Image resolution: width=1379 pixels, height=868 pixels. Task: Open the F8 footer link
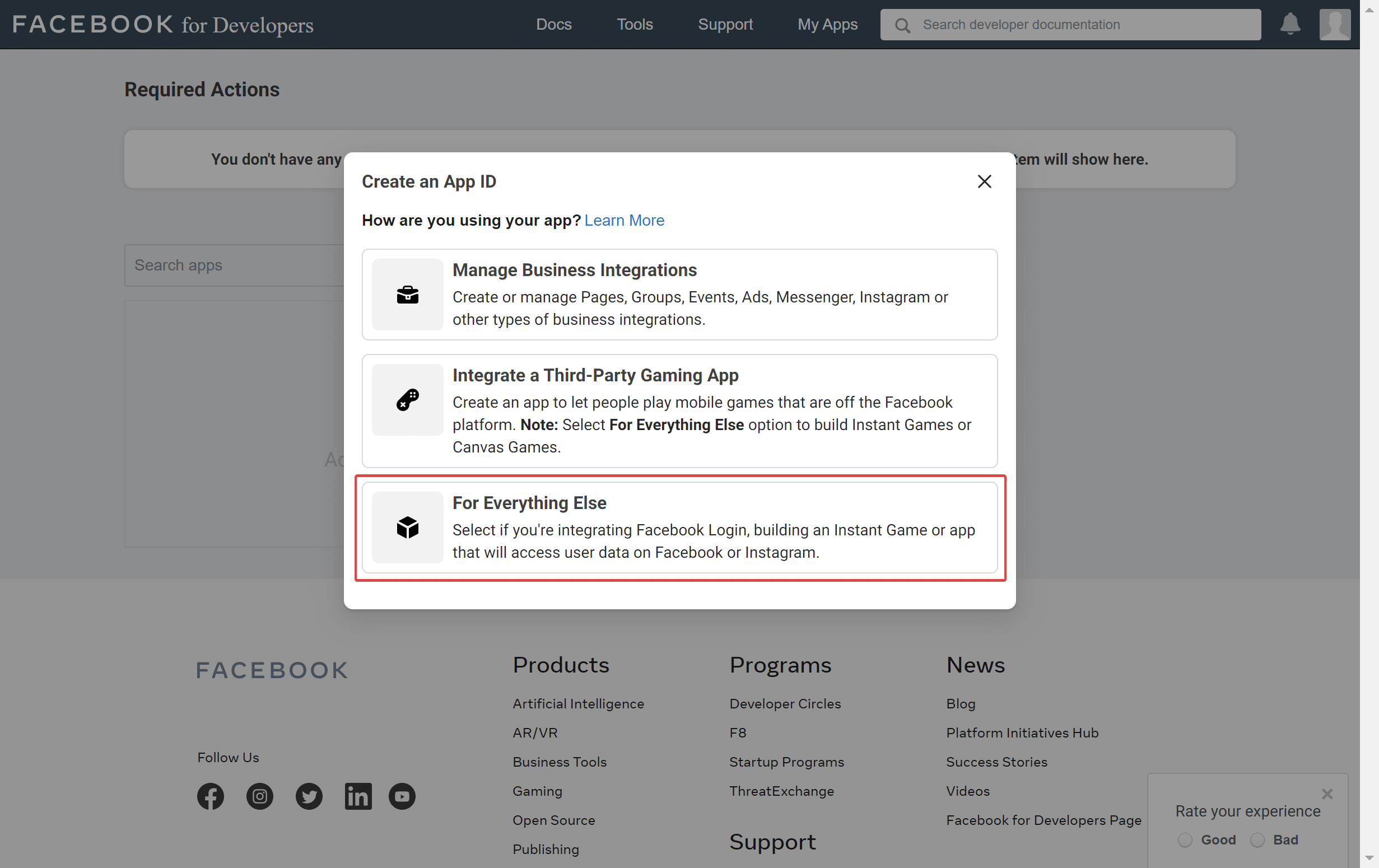(x=737, y=732)
